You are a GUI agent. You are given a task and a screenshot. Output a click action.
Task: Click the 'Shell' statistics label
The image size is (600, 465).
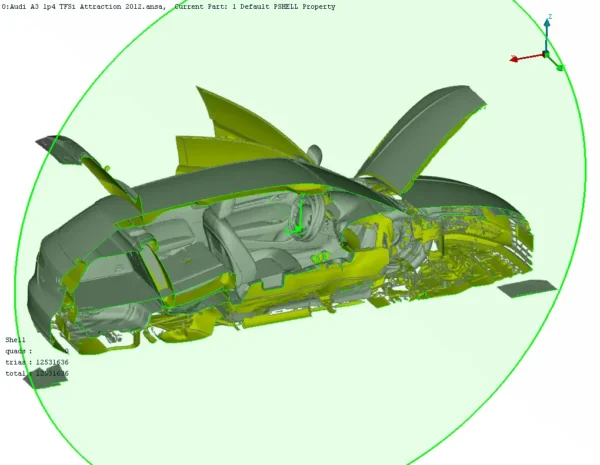[15, 340]
